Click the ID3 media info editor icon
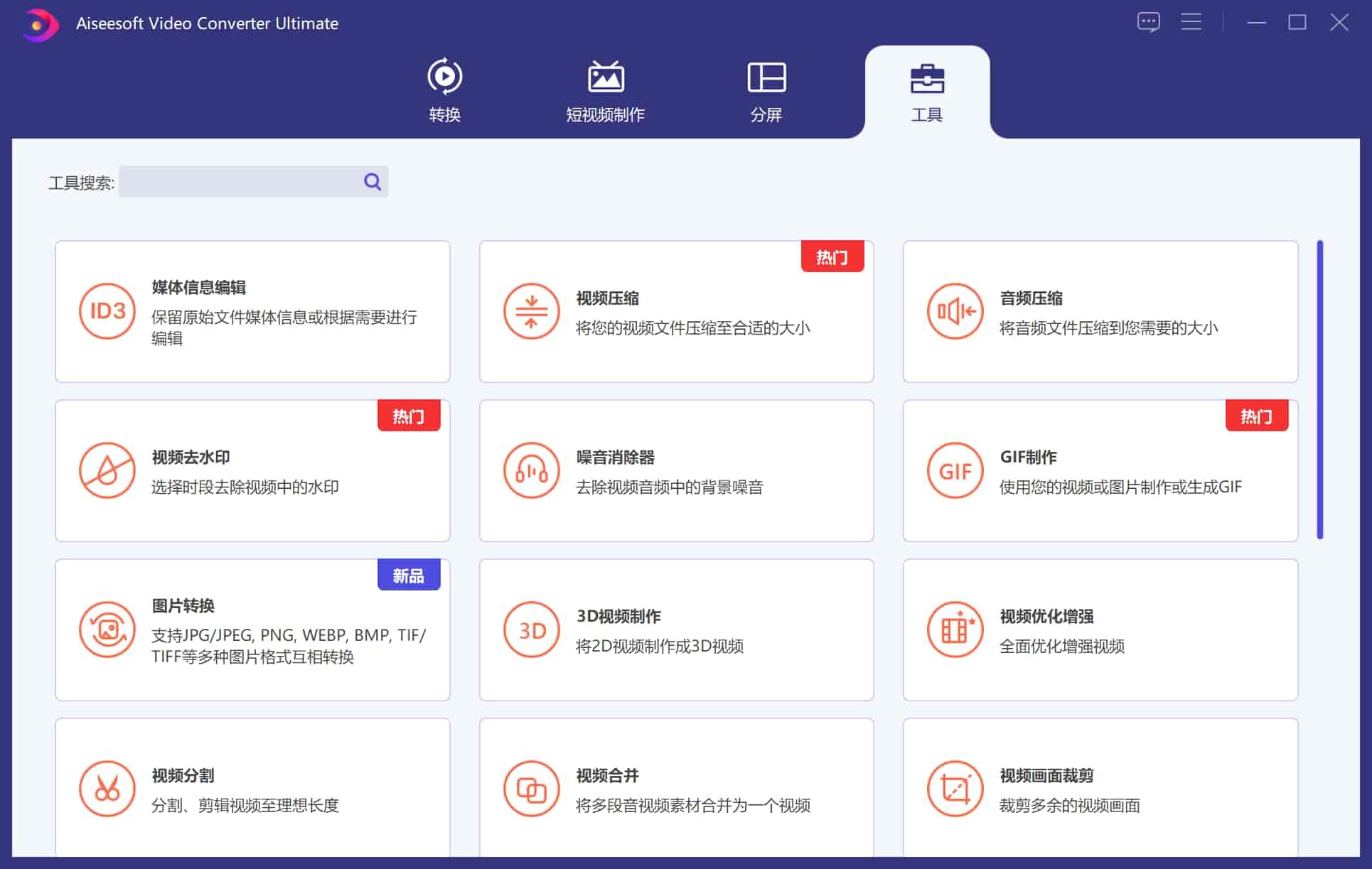 pyautogui.click(x=107, y=311)
